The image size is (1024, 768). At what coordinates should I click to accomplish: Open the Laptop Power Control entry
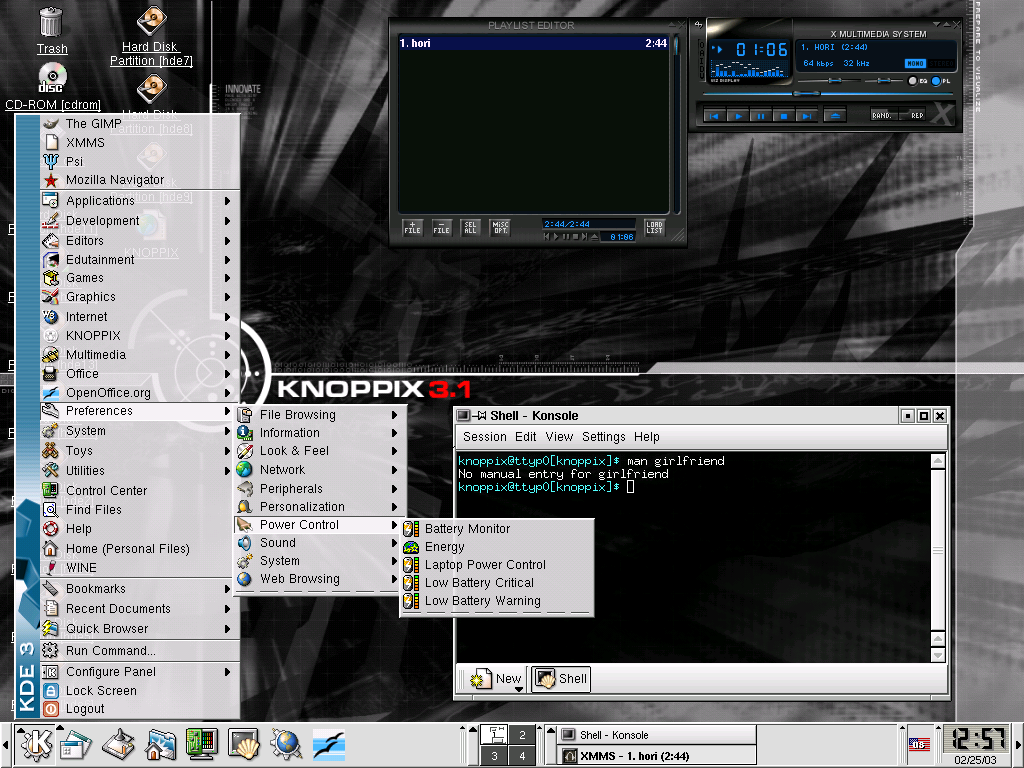(x=496, y=564)
